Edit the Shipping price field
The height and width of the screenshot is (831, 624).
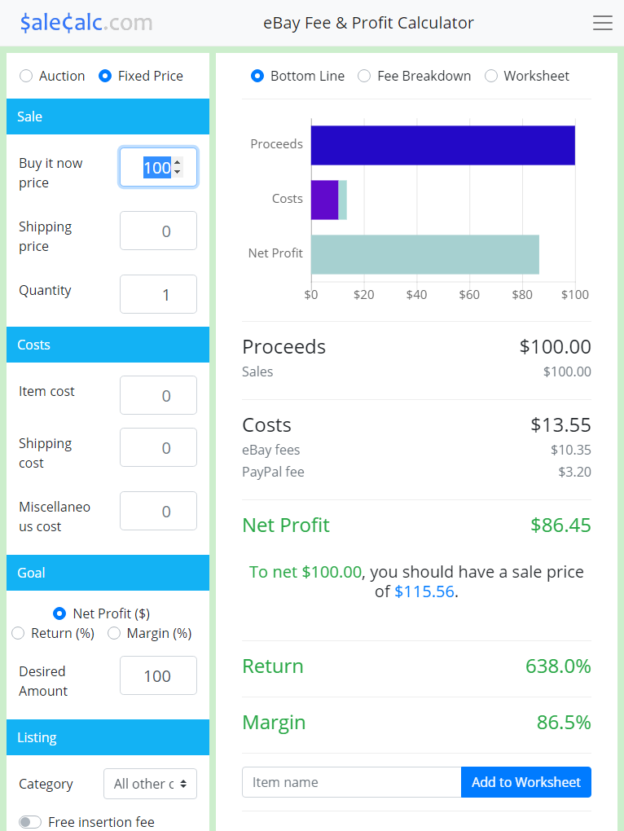pyautogui.click(x=157, y=230)
